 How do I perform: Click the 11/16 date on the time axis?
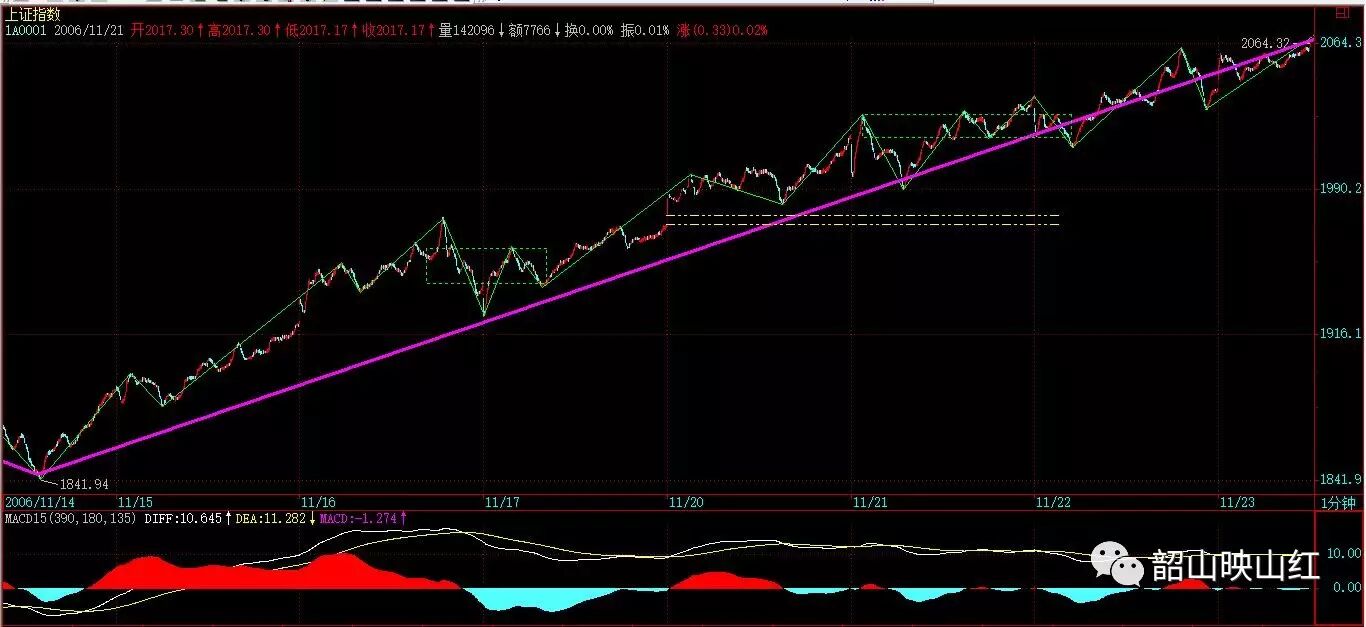[318, 502]
